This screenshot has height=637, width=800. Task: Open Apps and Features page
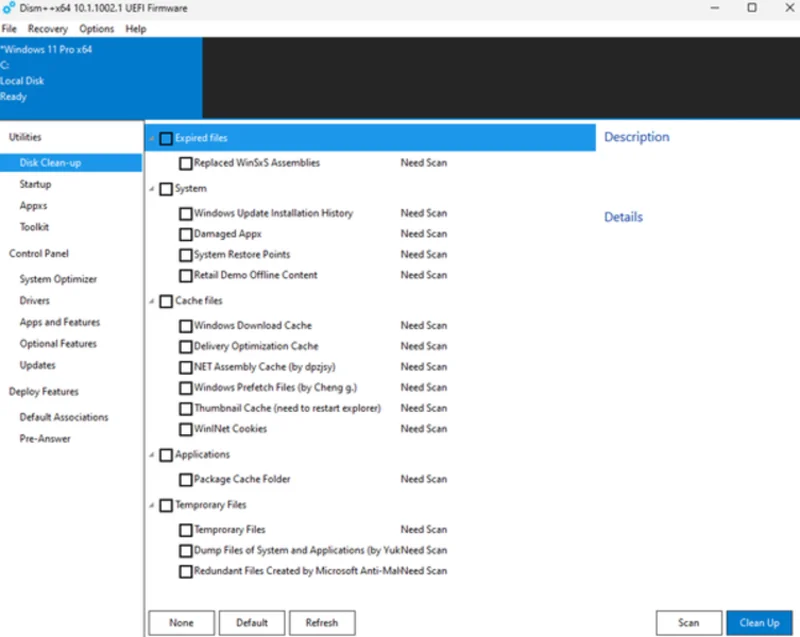pos(60,322)
